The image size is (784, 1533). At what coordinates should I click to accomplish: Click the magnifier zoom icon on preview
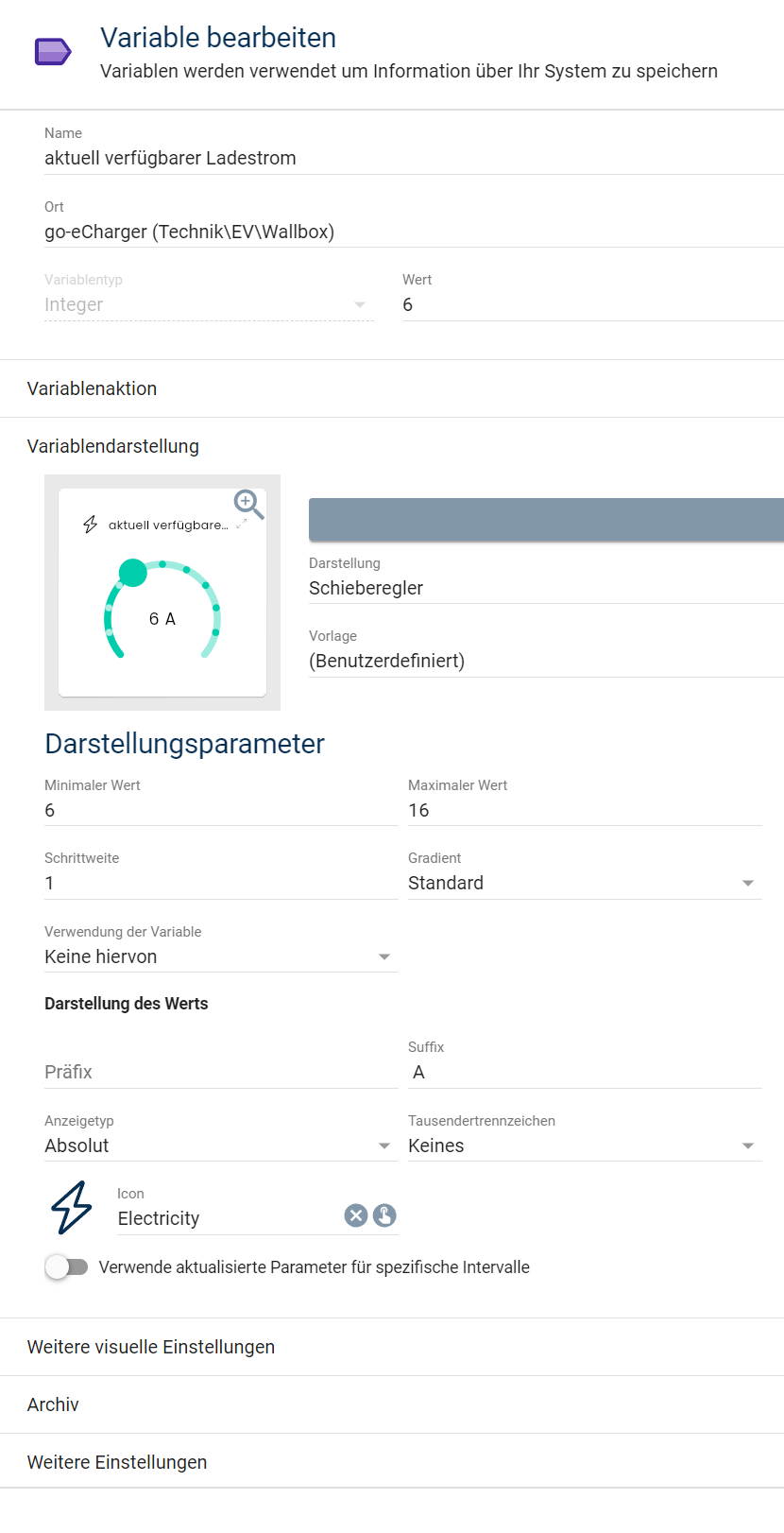pos(248,505)
